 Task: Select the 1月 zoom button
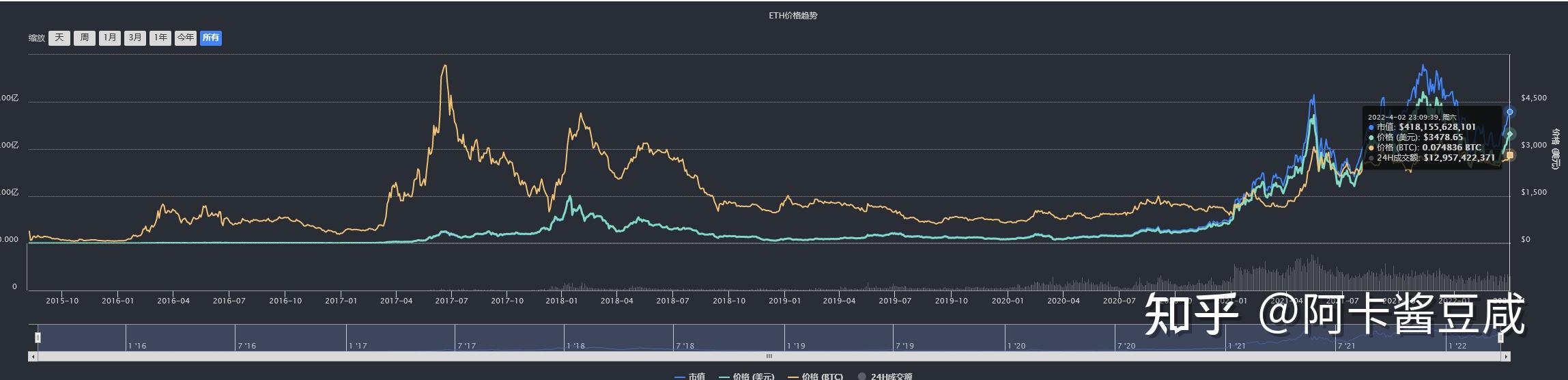[110, 38]
